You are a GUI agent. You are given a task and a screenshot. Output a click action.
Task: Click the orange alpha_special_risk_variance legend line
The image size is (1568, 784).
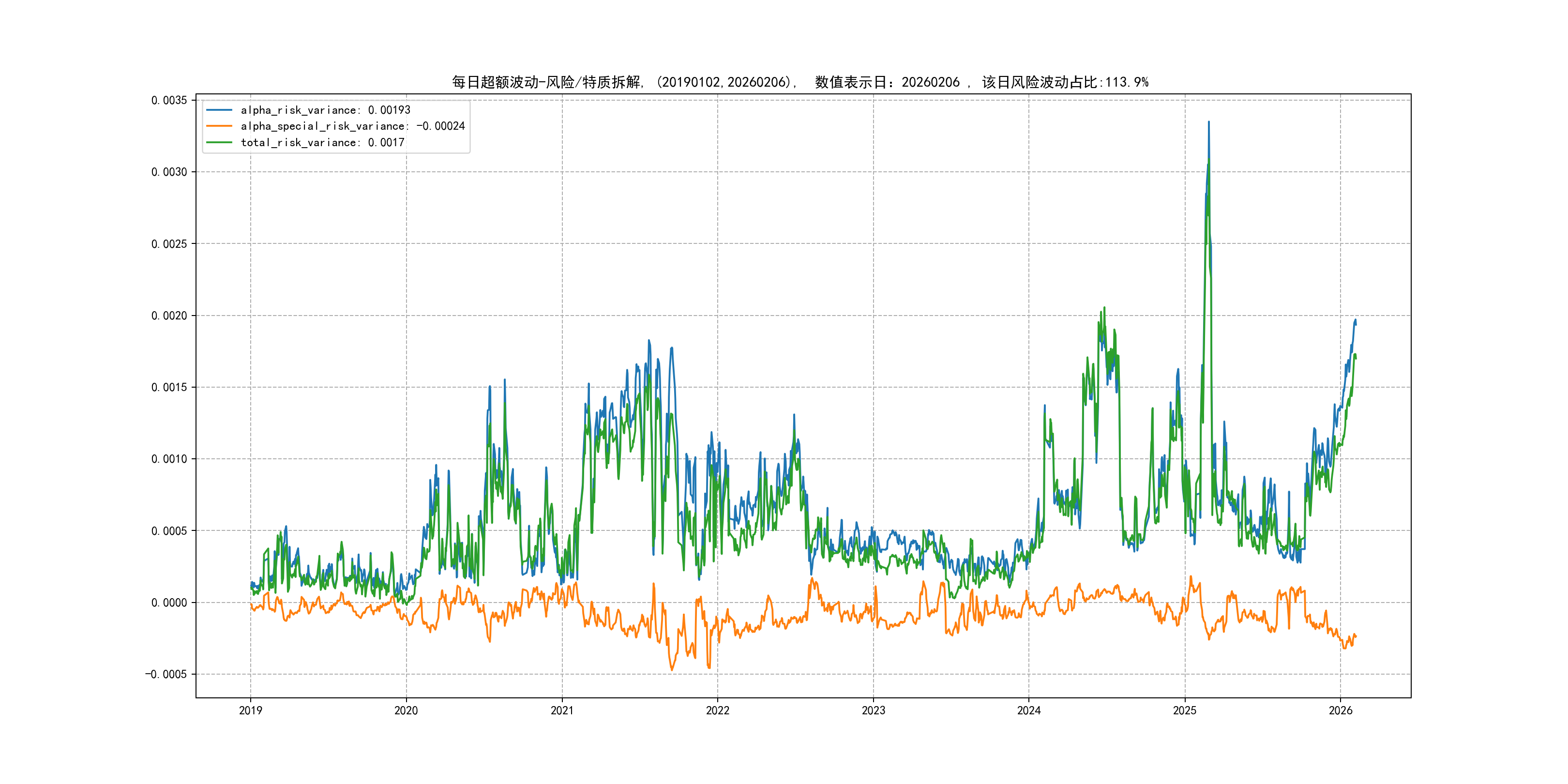(219, 126)
